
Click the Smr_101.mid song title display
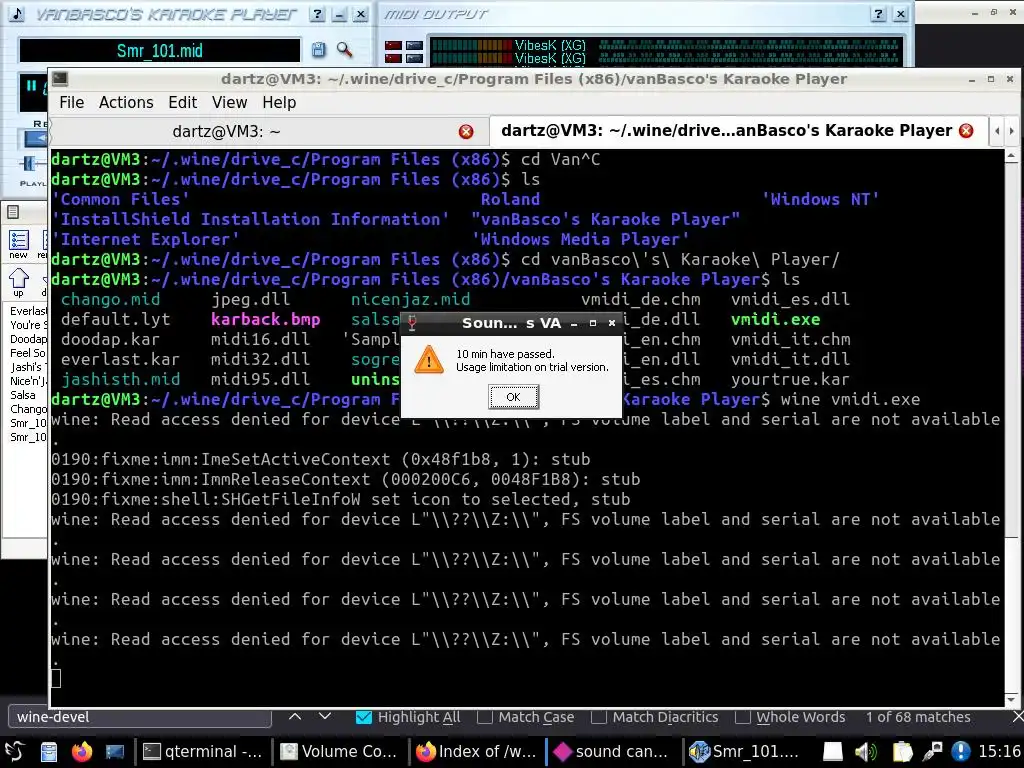(x=160, y=50)
